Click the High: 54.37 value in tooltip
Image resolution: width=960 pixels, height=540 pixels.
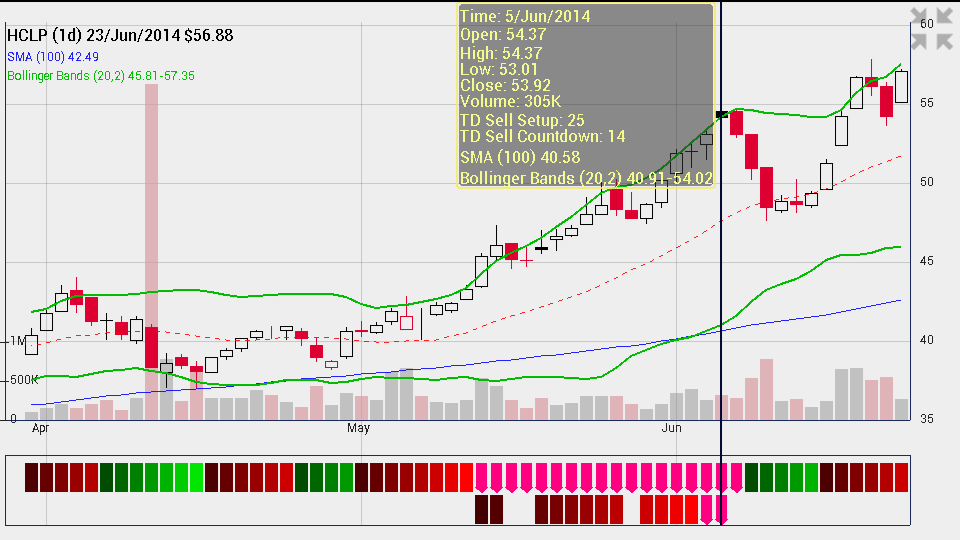tap(501, 53)
